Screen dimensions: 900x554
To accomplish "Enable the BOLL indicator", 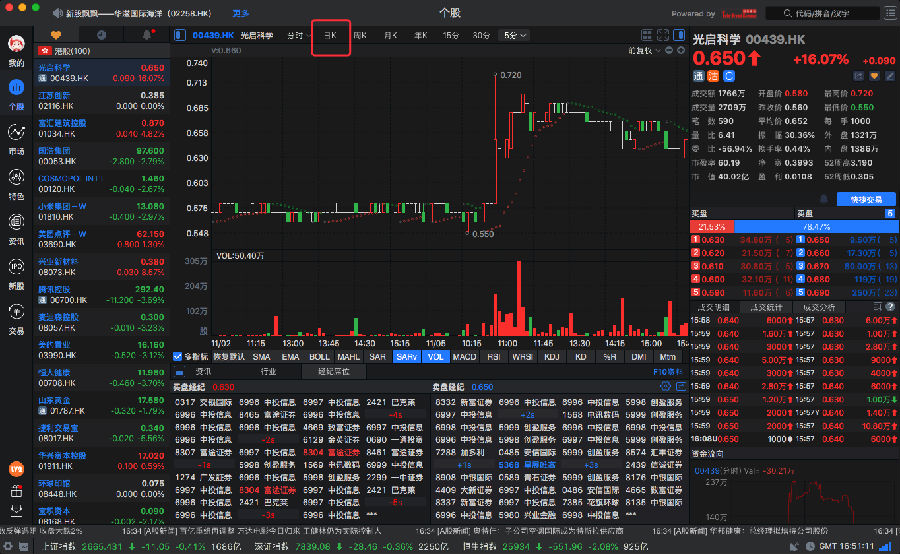I will 319,357.
